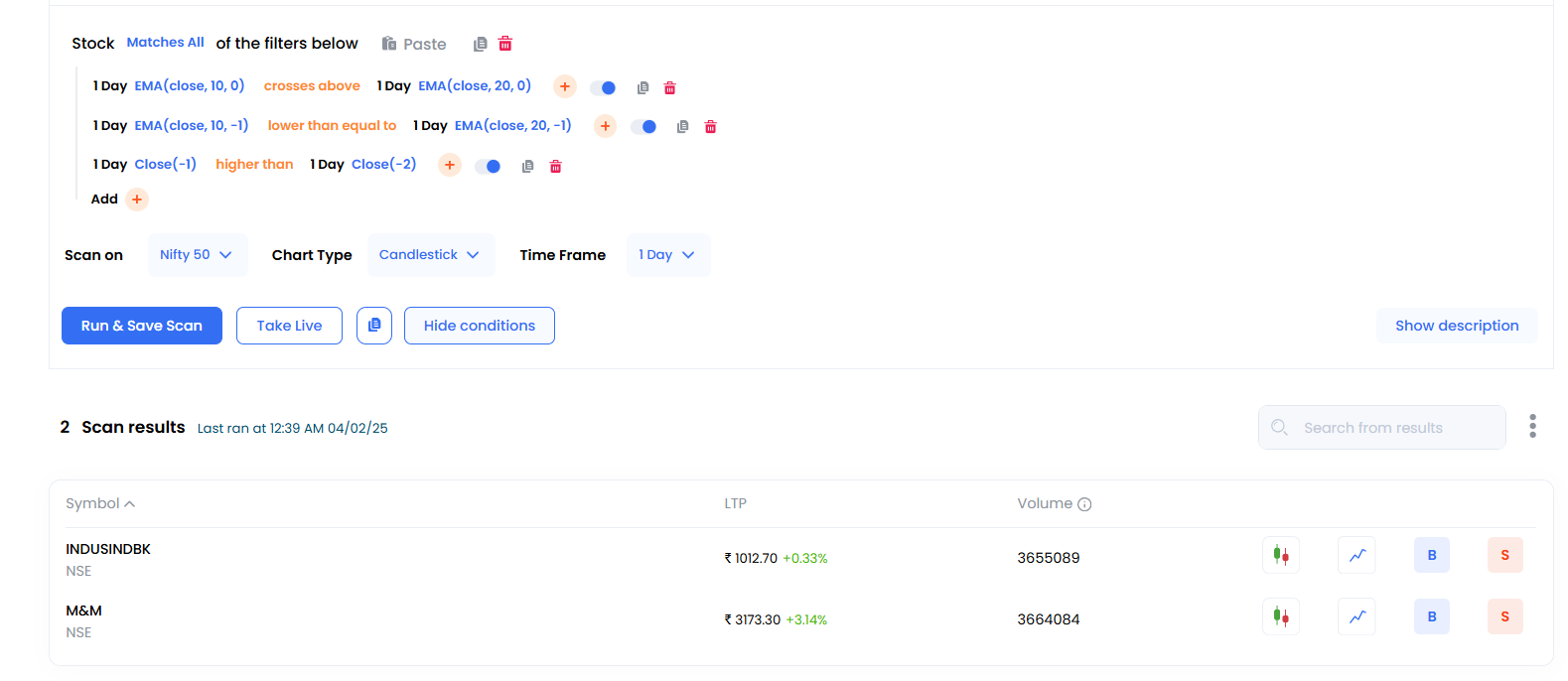Viewport: 1568px width, 681px height.
Task: Click the Volume column header
Action: click(1045, 503)
